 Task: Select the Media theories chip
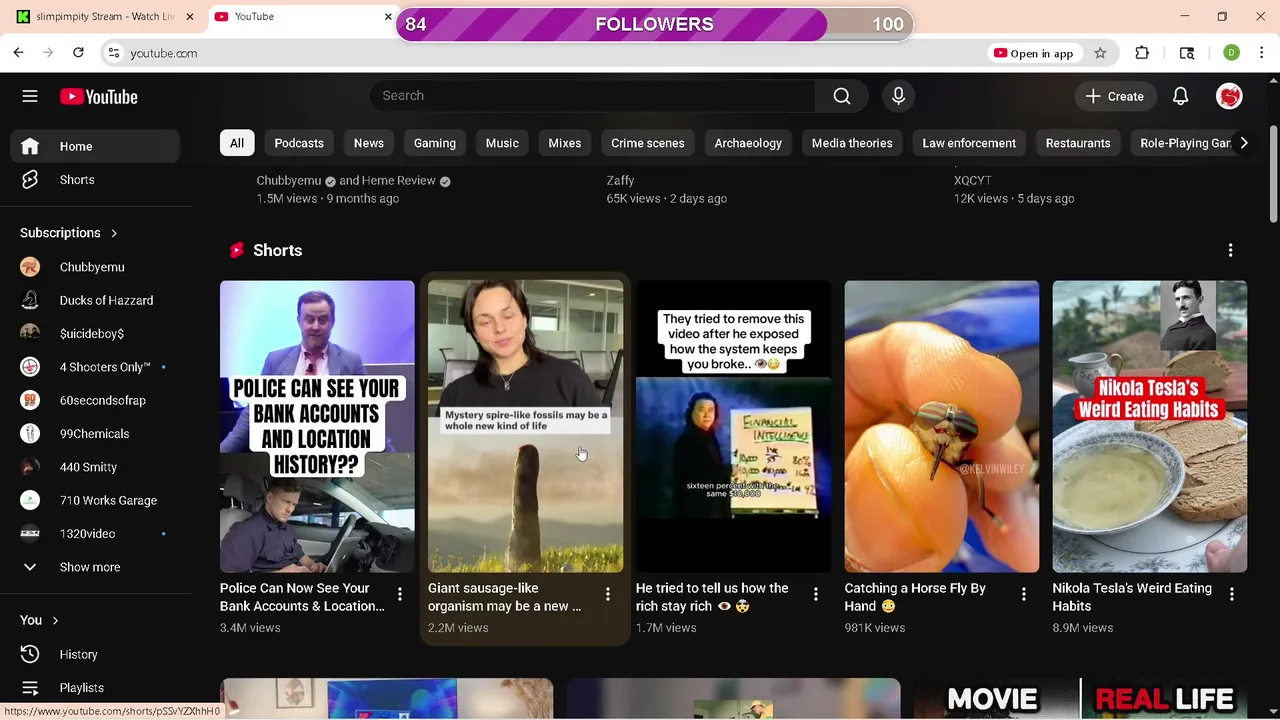[852, 143]
